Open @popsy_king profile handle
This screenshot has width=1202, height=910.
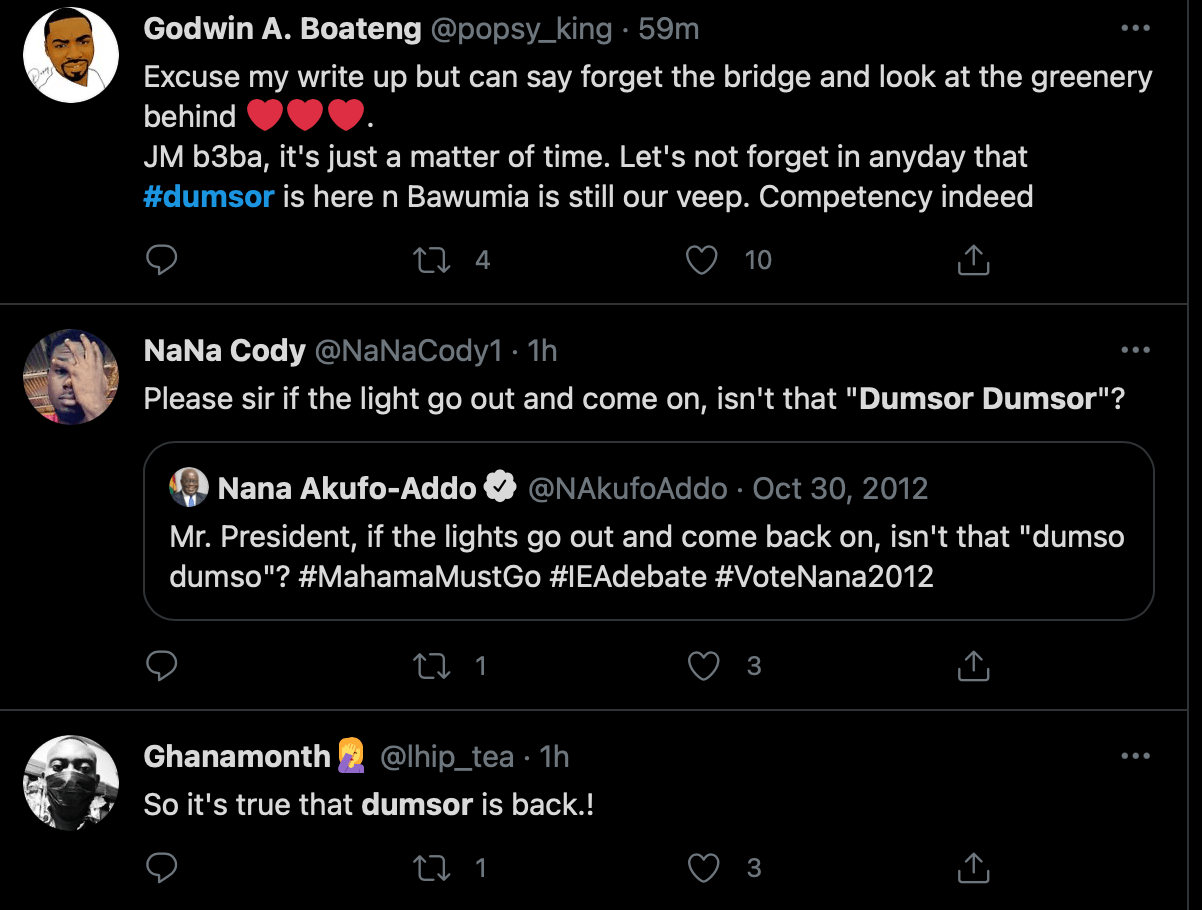520,30
